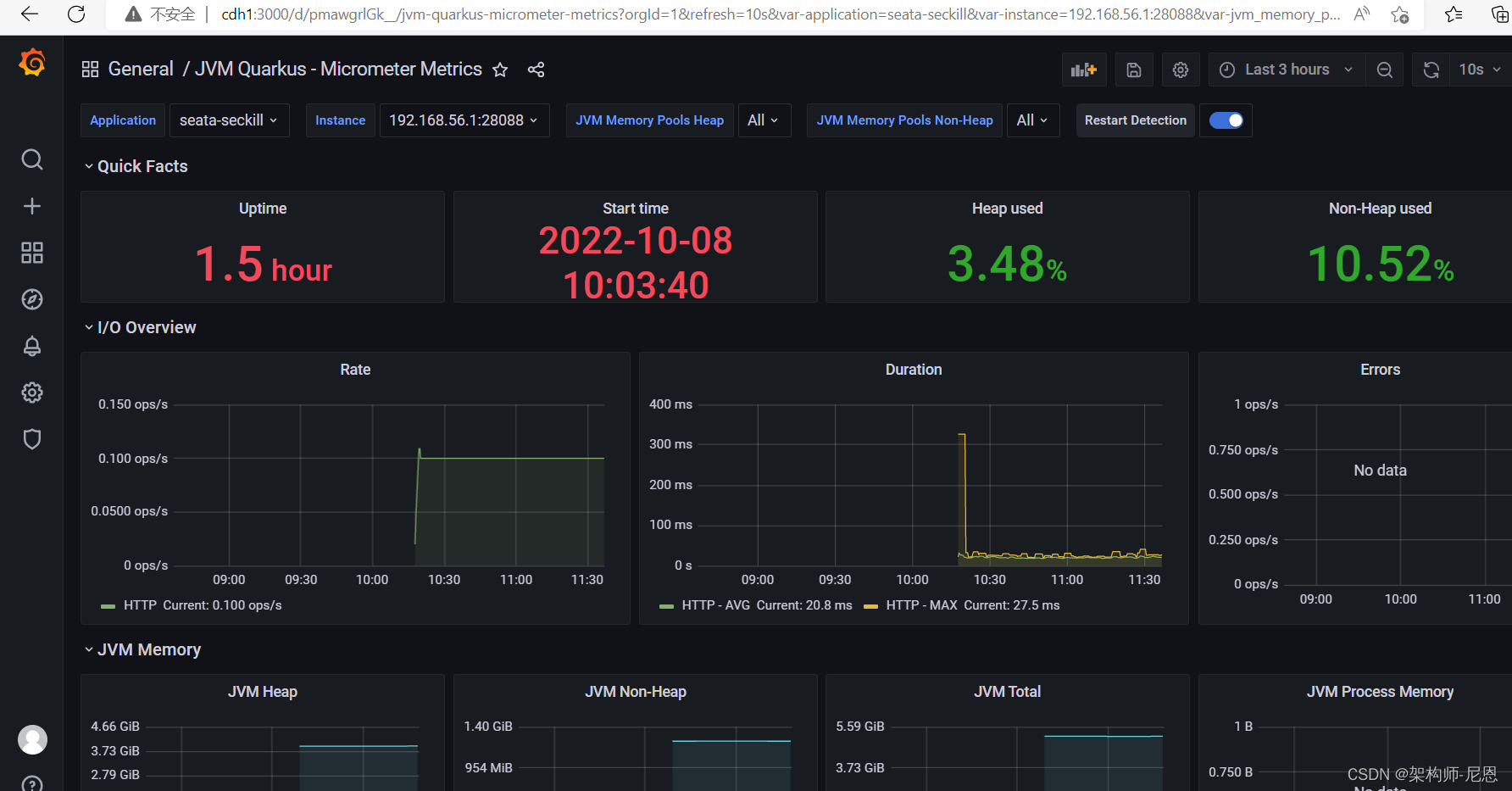
Task: Open the Uptime panel title menu
Action: (263, 209)
